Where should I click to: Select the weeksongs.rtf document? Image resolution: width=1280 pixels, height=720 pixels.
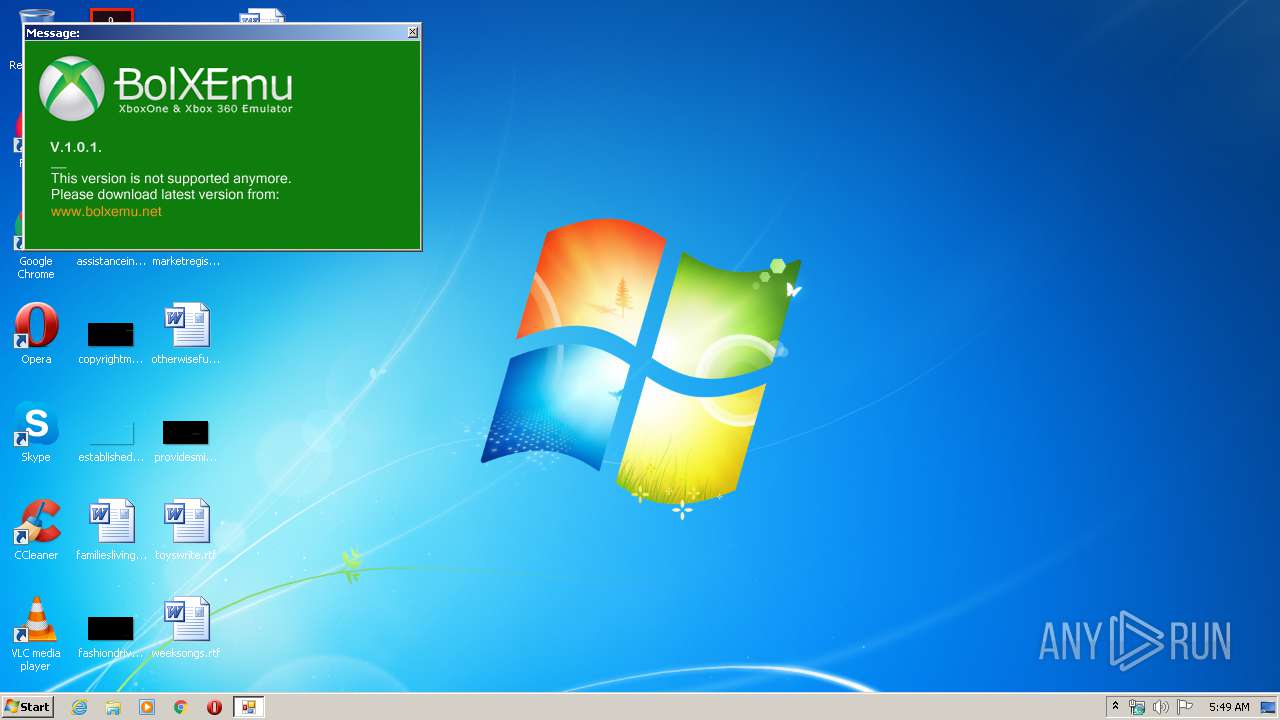[x=186, y=628]
